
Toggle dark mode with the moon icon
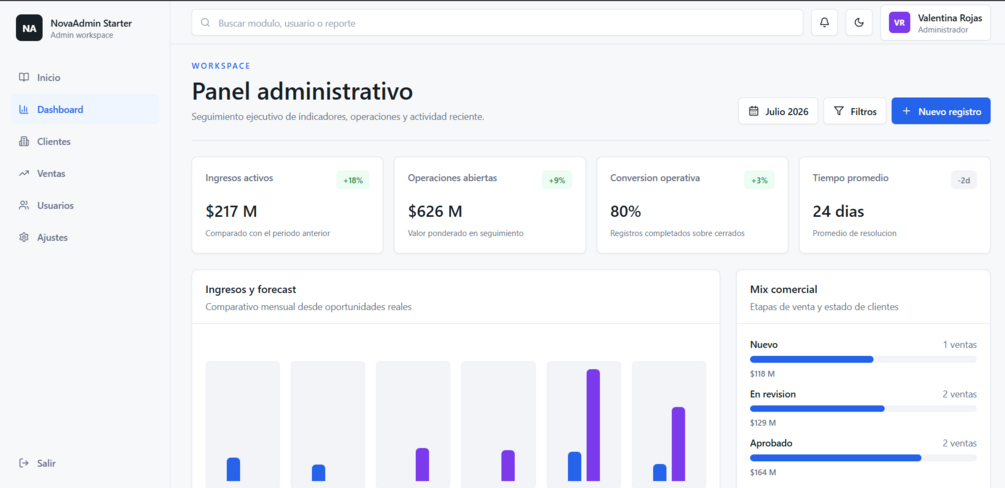click(x=859, y=23)
